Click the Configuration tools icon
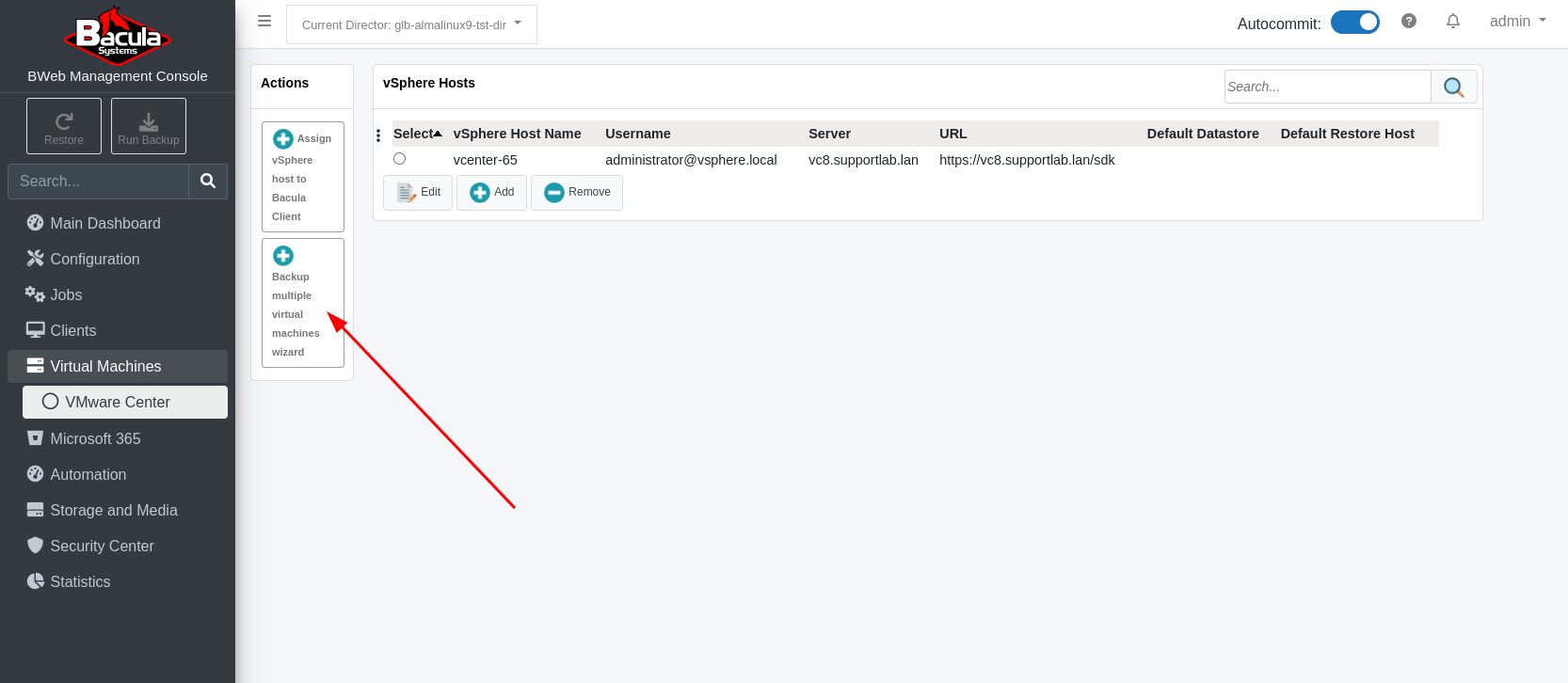 35,258
